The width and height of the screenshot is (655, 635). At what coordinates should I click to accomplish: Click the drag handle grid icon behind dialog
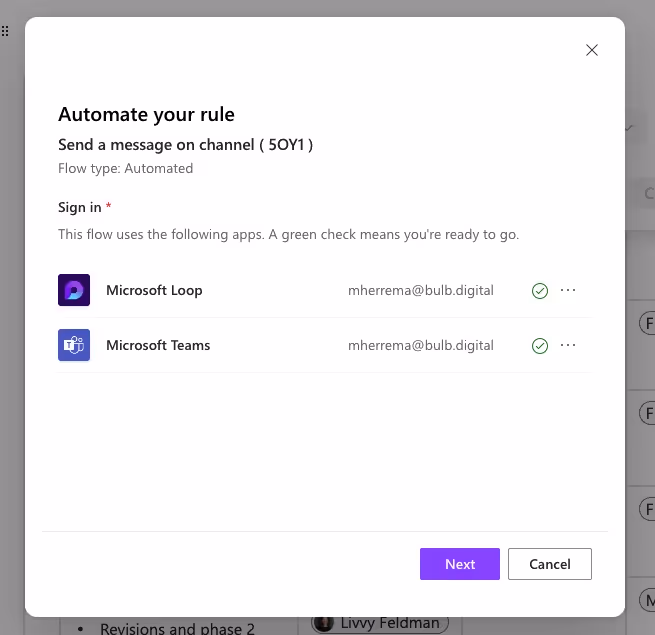click(x=5, y=31)
